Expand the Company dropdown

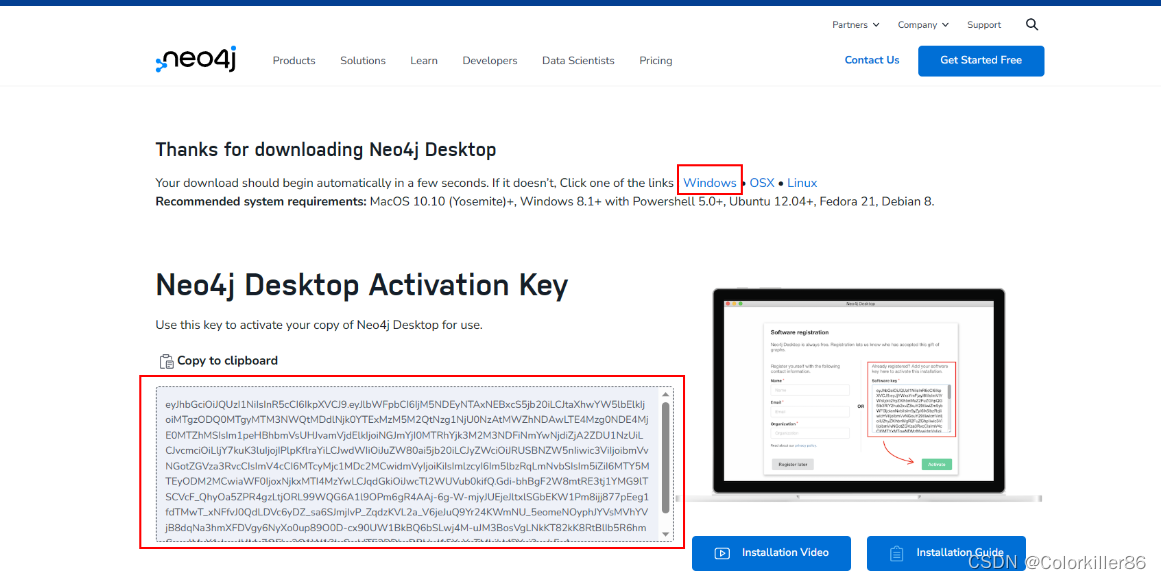click(923, 24)
